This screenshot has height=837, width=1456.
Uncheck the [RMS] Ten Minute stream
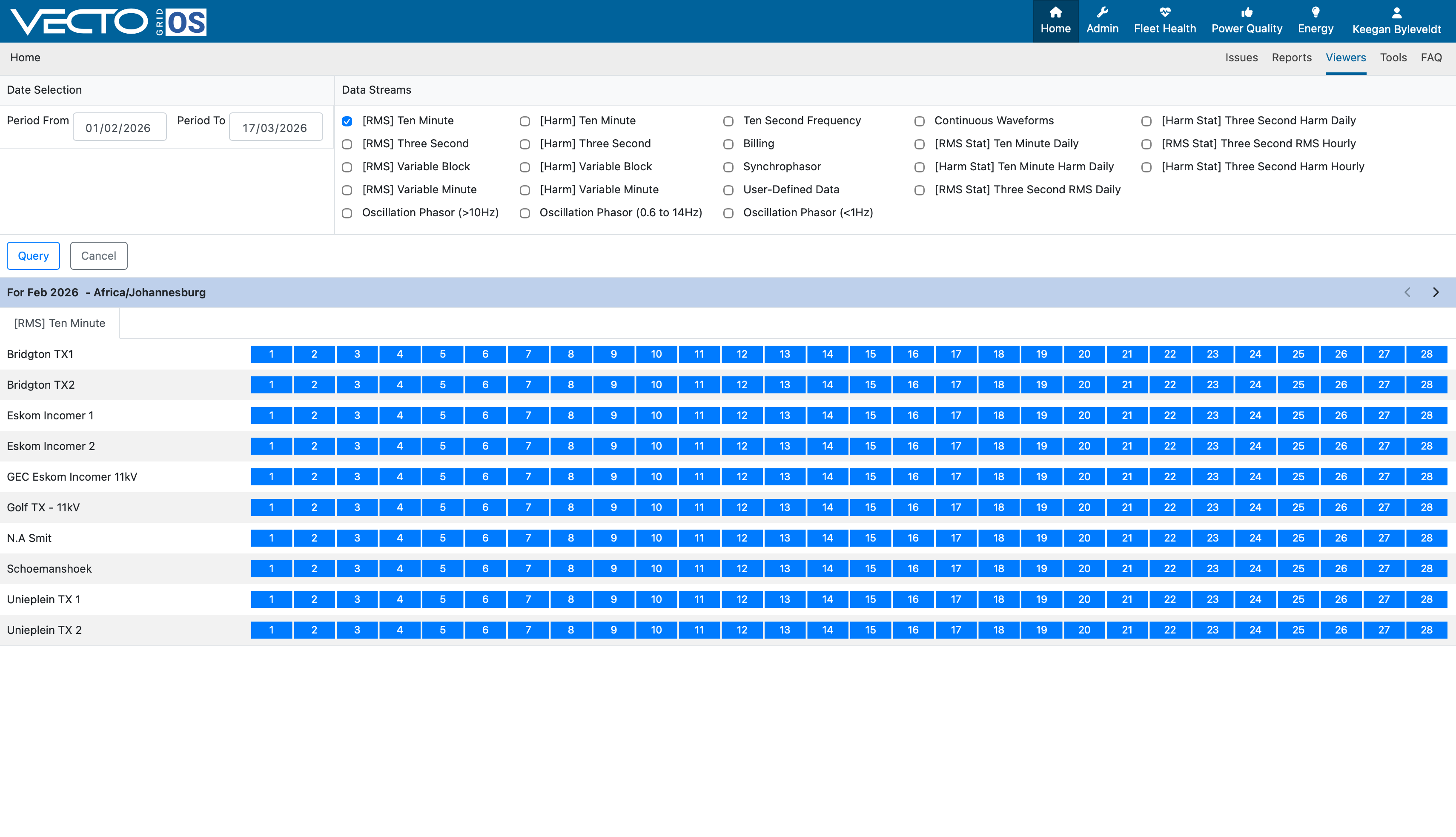[x=347, y=121]
